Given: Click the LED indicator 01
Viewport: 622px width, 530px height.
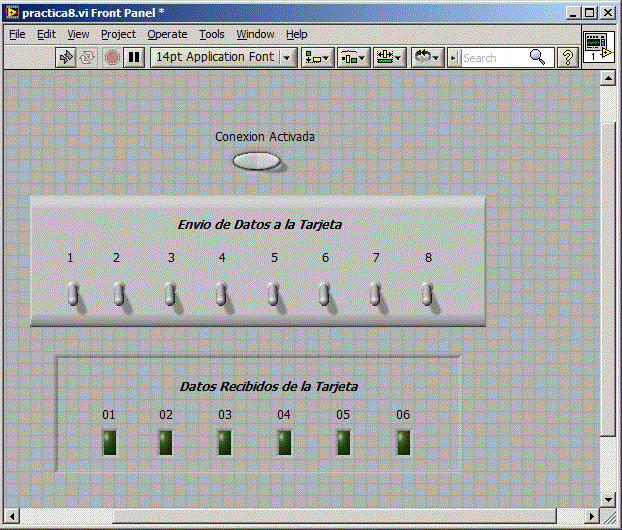Looking at the screenshot, I should [109, 443].
